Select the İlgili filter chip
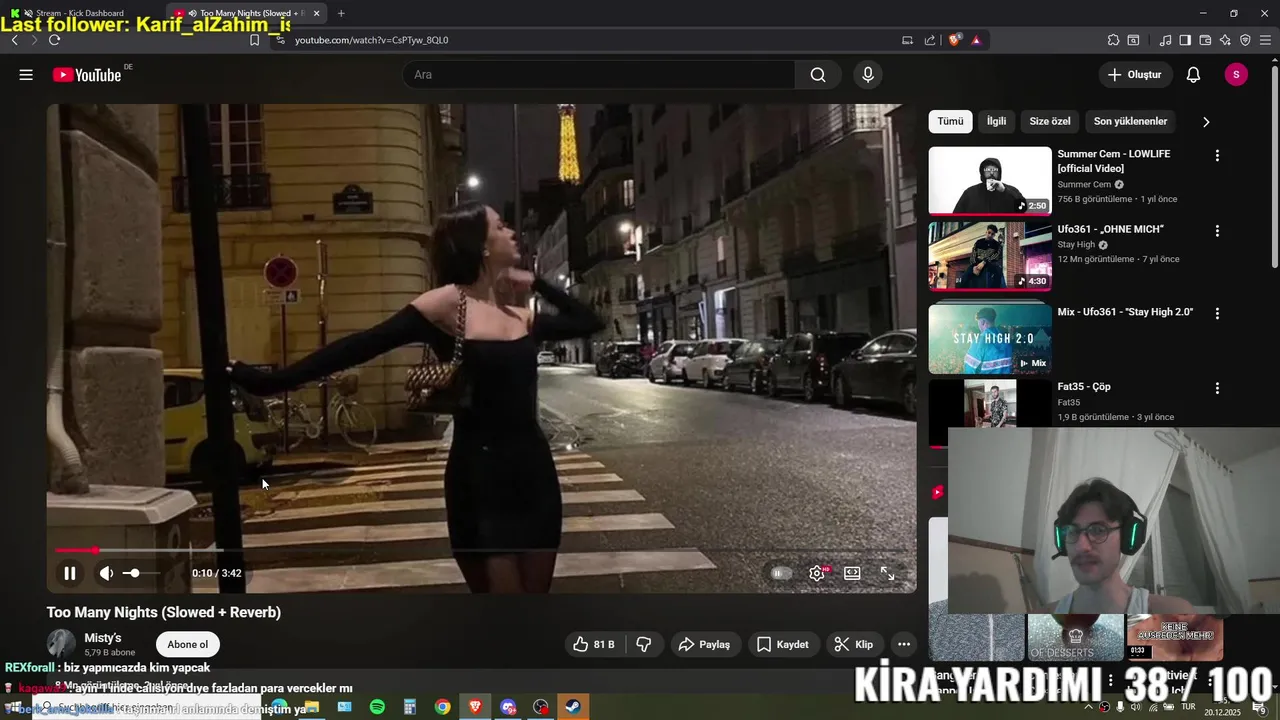1280x720 pixels. 996,121
